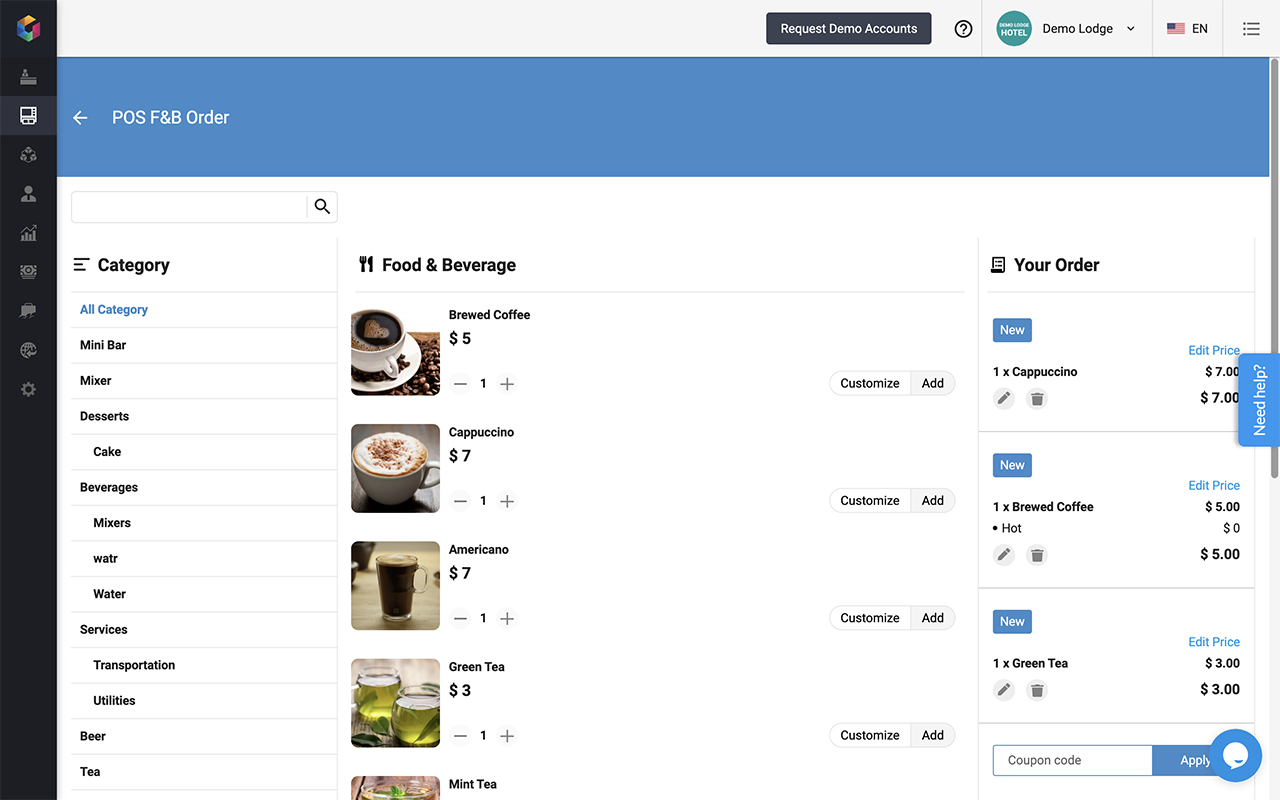Open the POS register sidebar icon
This screenshot has height=800, width=1280.
28,116
